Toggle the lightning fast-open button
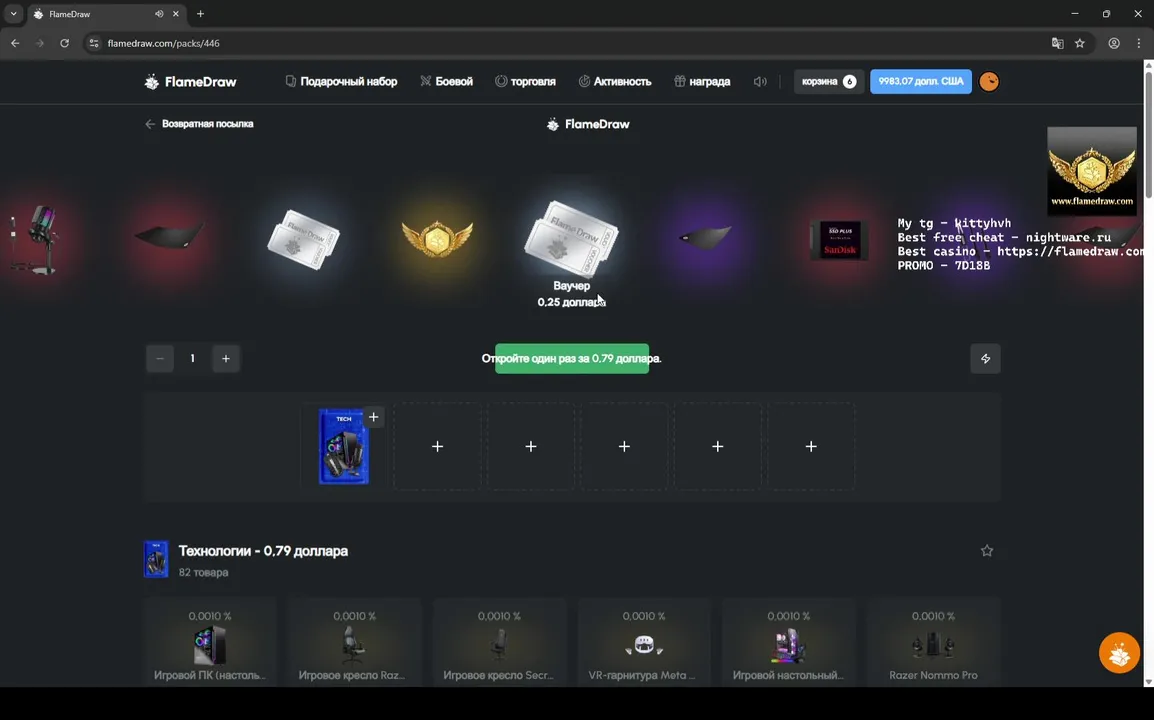Viewport: 1154px width, 720px height. [x=985, y=359]
